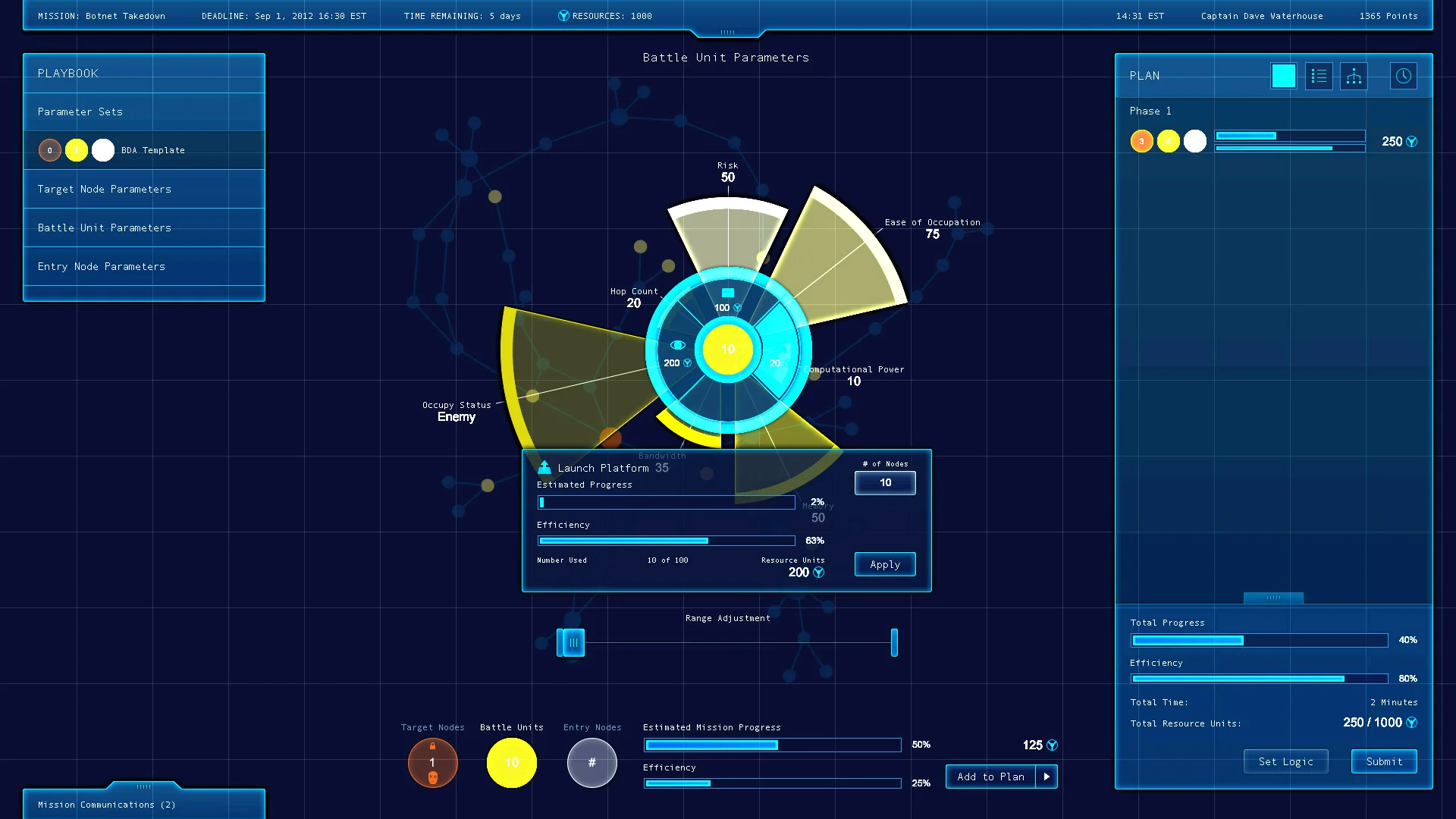Open the hierarchy tree view in Plan
Screen dimensions: 1456x819
(x=1354, y=76)
